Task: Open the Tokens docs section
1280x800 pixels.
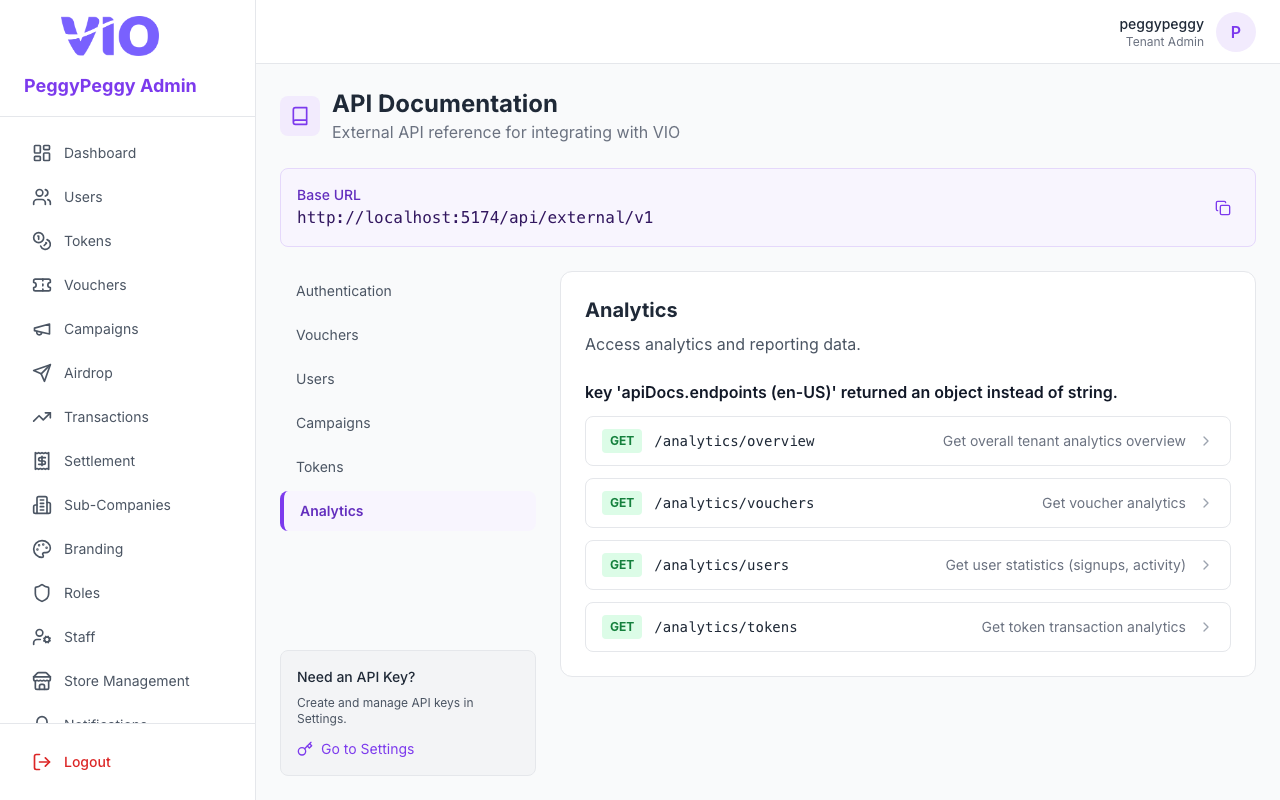Action: pyautogui.click(x=408, y=467)
